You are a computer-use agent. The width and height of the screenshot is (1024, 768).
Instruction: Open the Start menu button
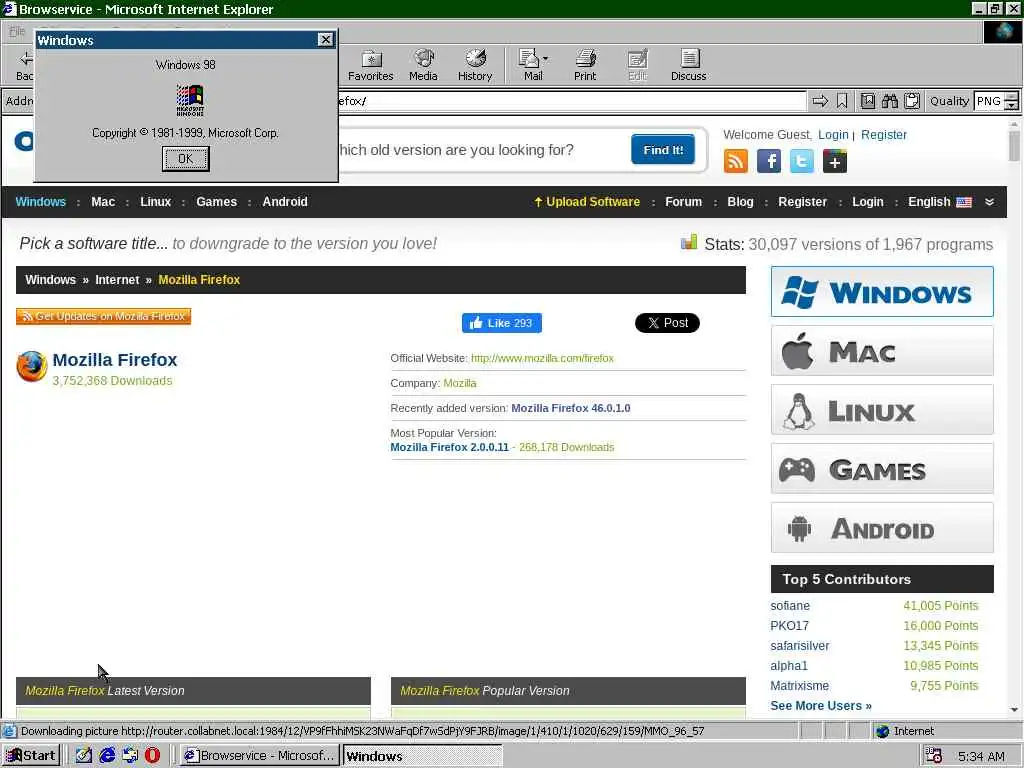31,756
